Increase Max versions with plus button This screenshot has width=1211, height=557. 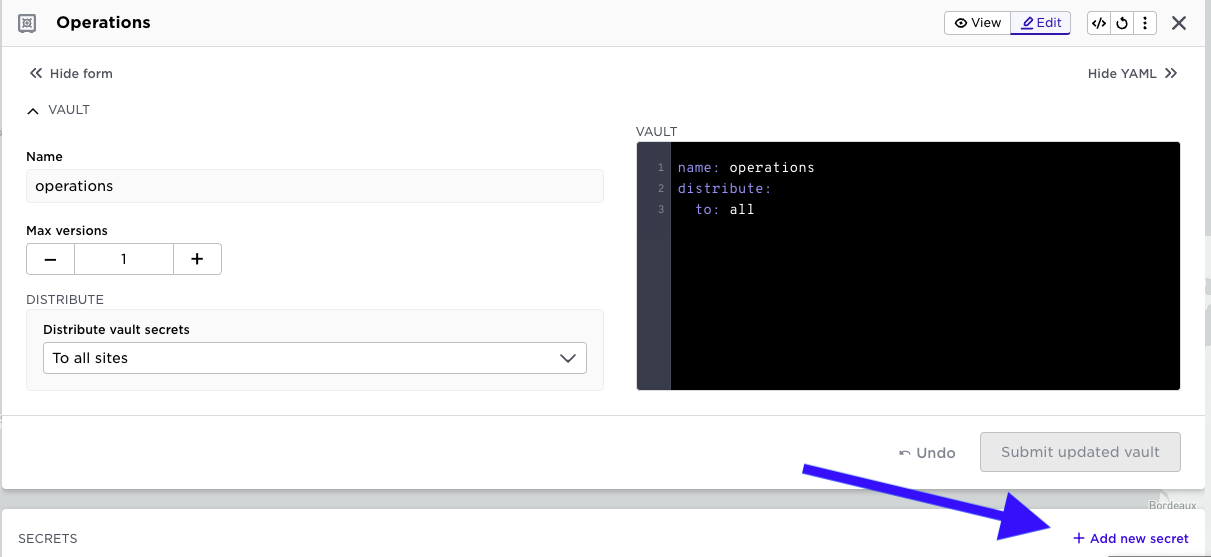[197, 259]
